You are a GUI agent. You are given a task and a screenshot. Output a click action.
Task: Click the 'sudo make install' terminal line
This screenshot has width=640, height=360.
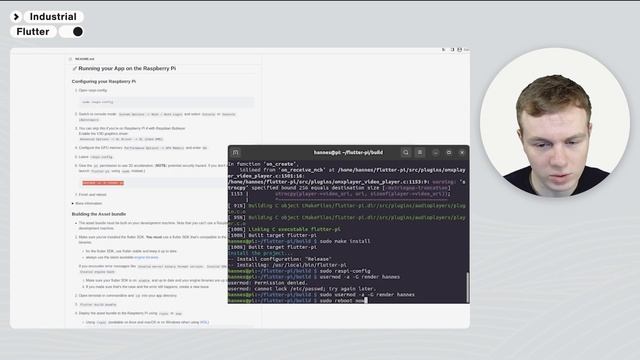pos(299,241)
